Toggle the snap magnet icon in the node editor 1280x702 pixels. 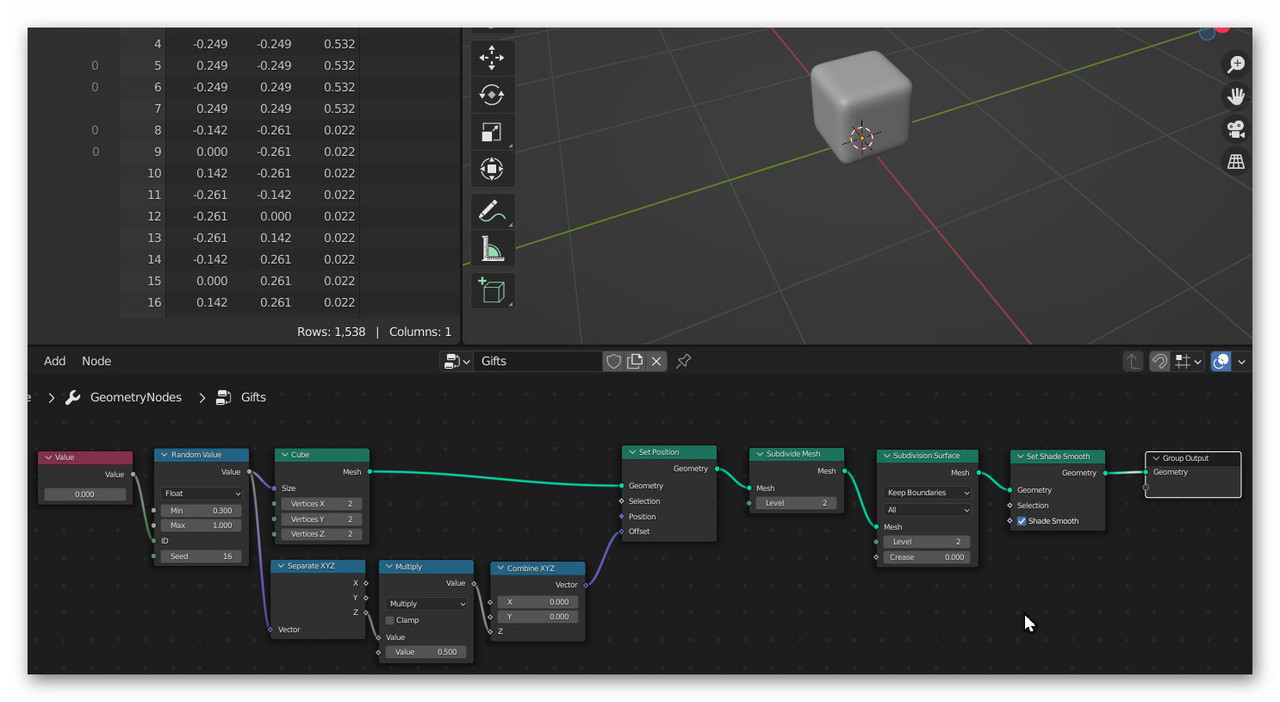tap(1160, 361)
